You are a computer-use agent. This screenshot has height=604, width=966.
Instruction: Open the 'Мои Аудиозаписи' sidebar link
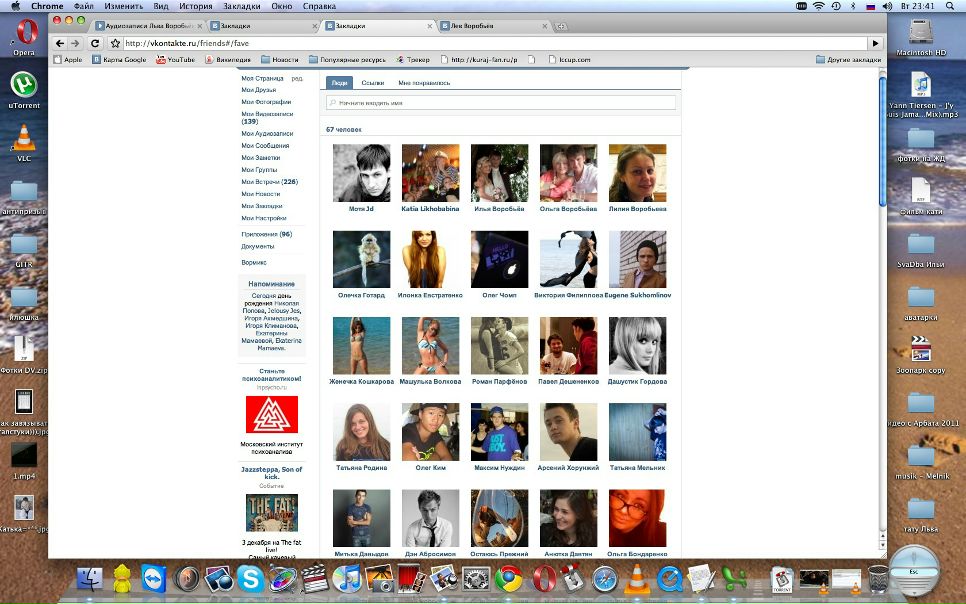pos(267,134)
